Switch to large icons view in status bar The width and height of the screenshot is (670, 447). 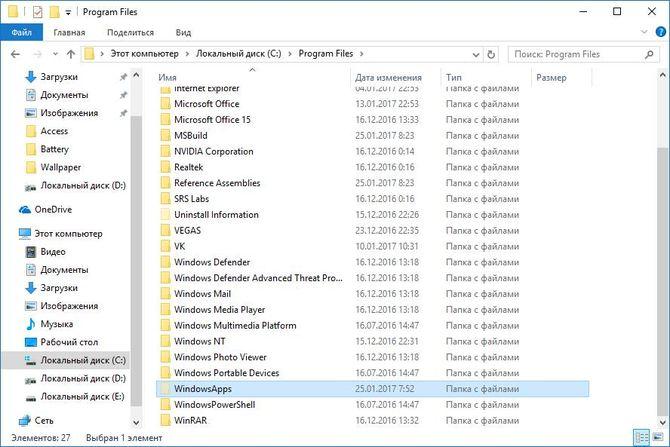point(658,438)
